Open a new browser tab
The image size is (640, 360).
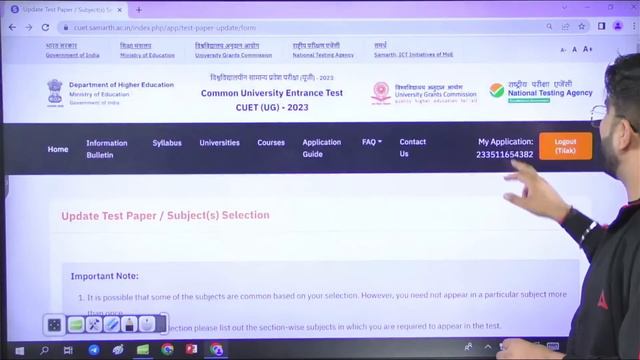[x=139, y=9]
